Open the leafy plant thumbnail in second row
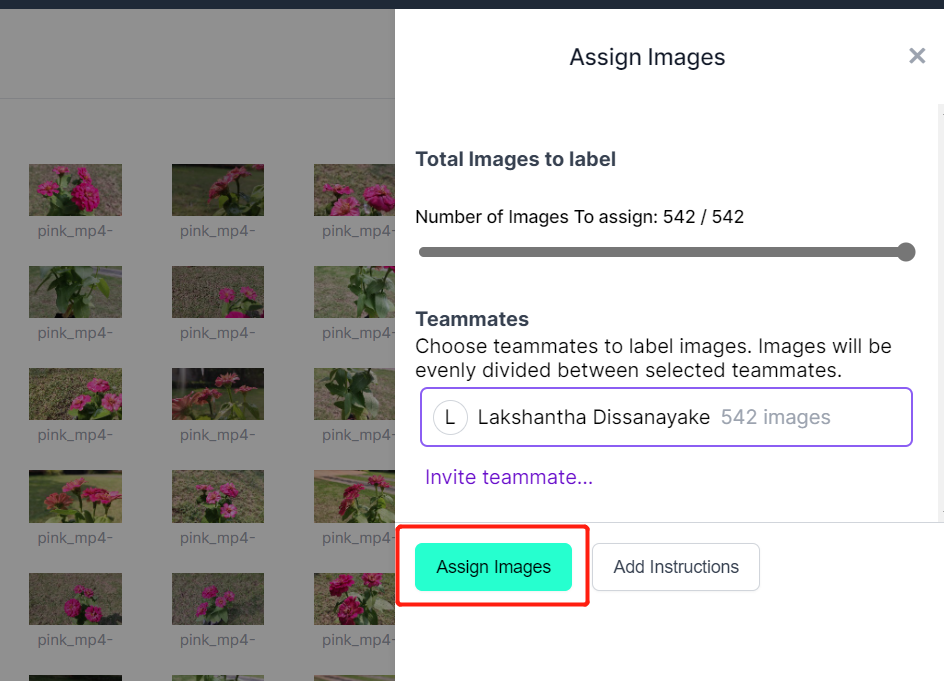This screenshot has height=681, width=944. point(75,292)
